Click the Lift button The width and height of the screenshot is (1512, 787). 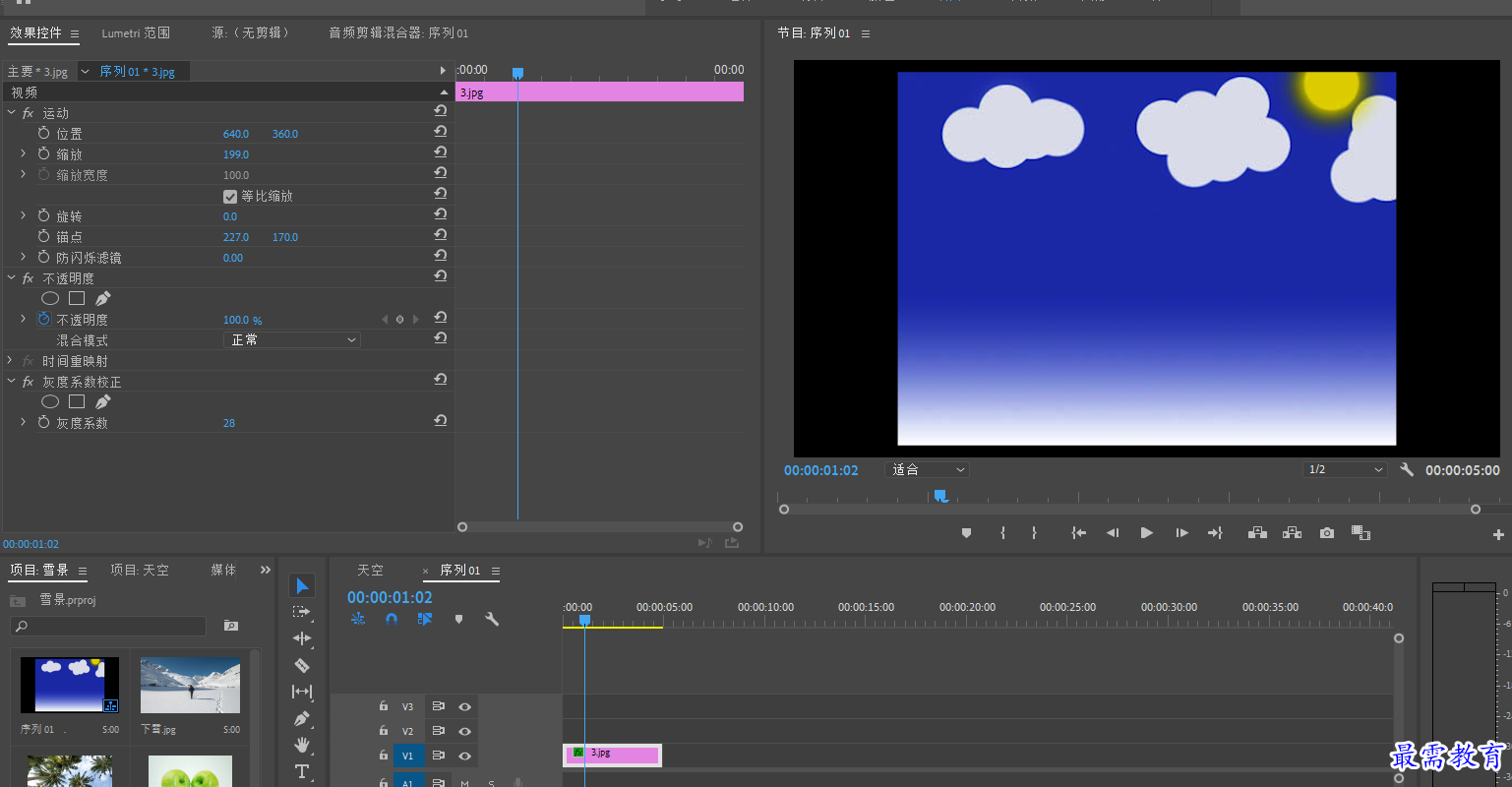pyautogui.click(x=1257, y=532)
